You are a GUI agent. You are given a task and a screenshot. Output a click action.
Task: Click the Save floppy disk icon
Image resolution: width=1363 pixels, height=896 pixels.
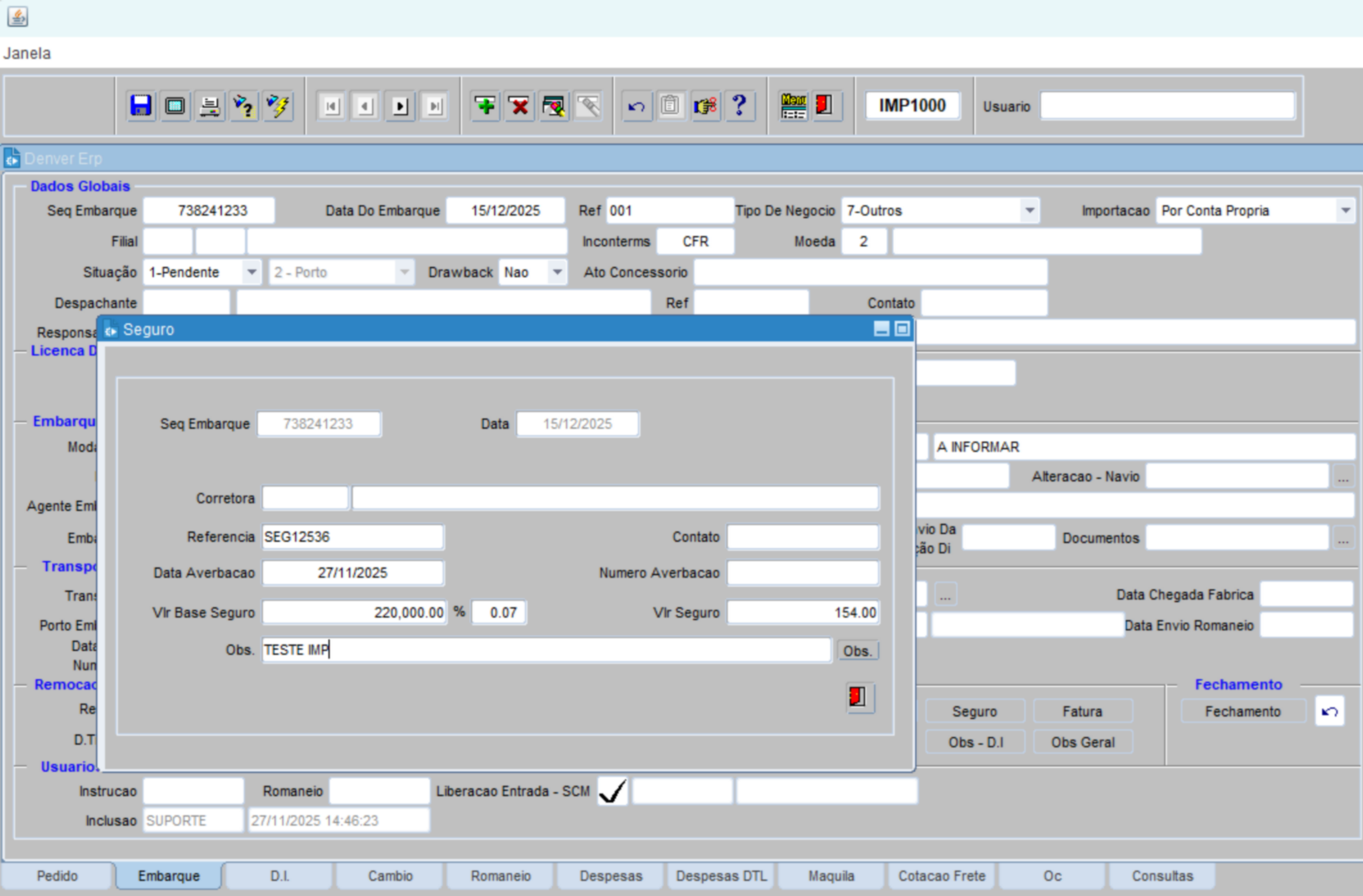140,105
